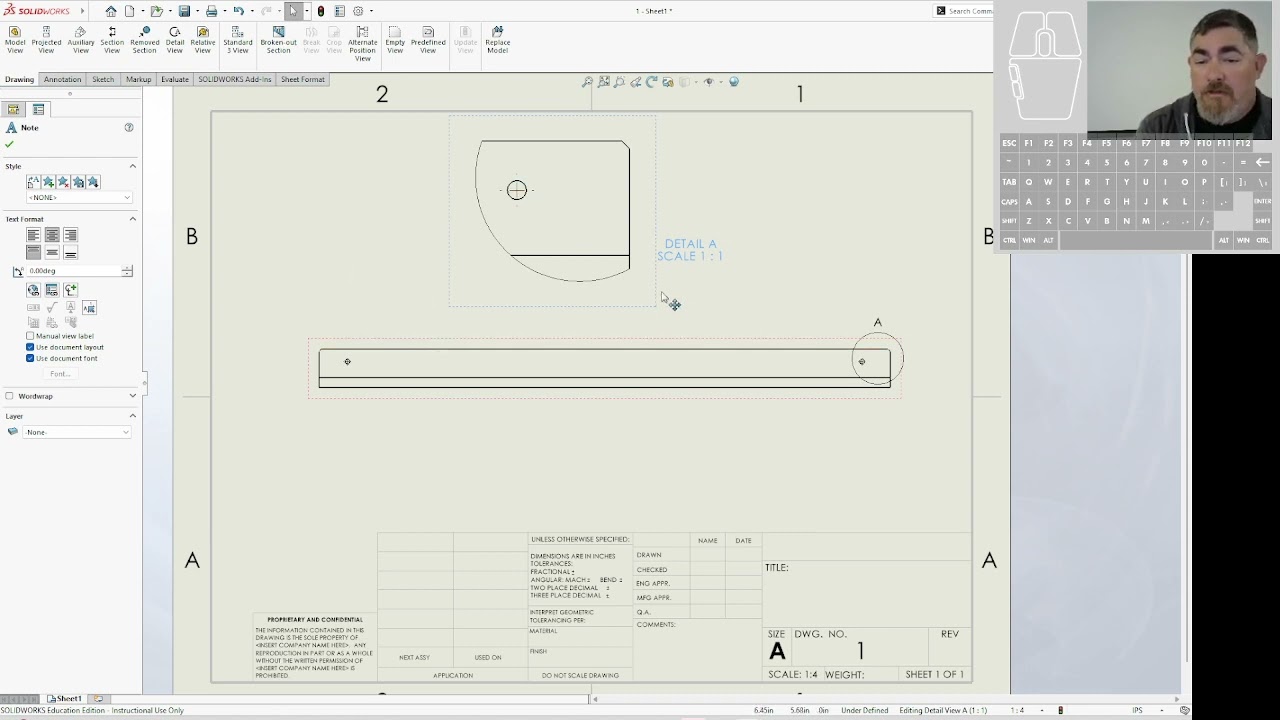Open the Options gear dropdown arrow
The height and width of the screenshot is (720, 1280).
click(x=371, y=11)
